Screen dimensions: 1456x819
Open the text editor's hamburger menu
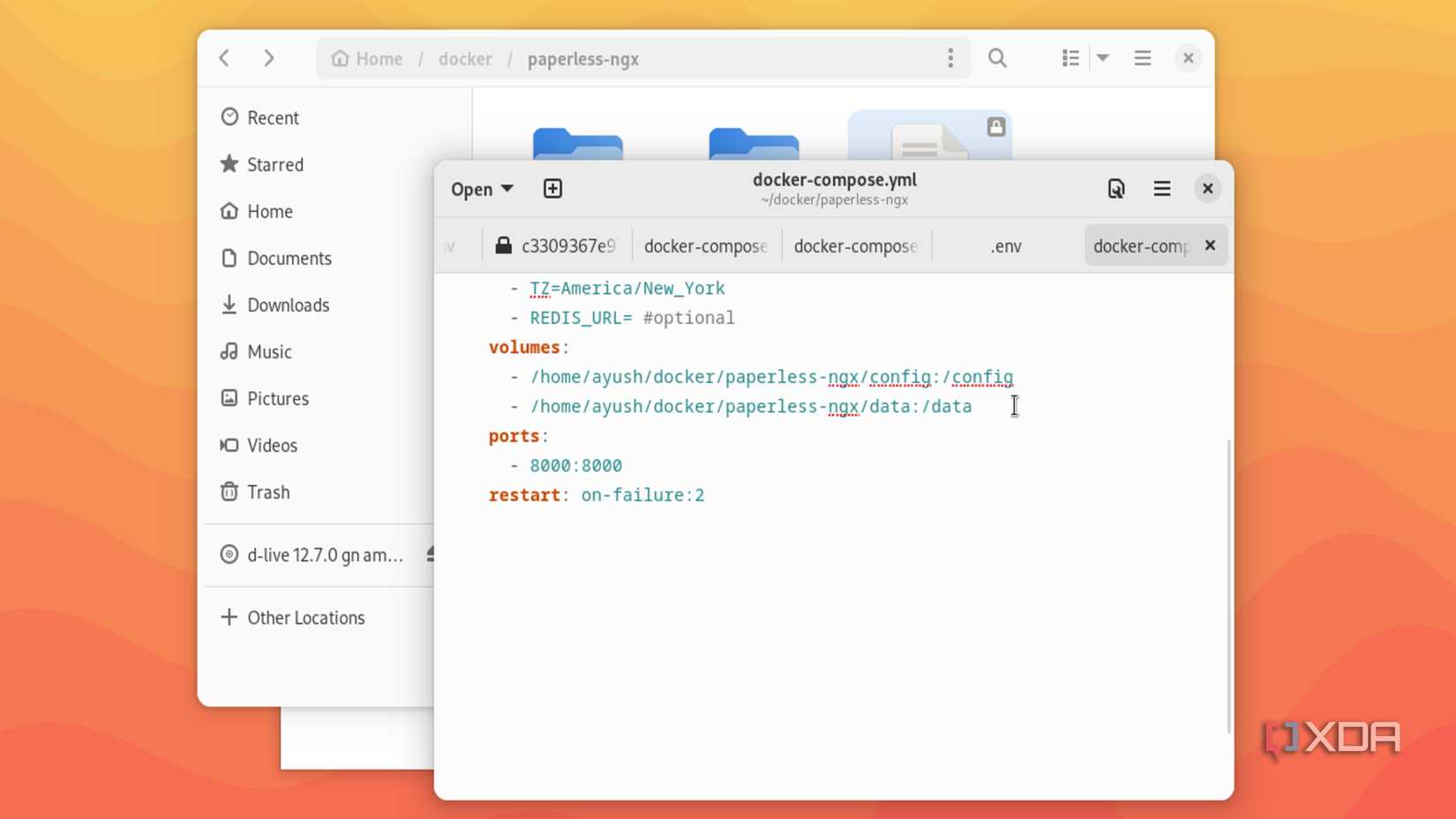click(x=1161, y=188)
